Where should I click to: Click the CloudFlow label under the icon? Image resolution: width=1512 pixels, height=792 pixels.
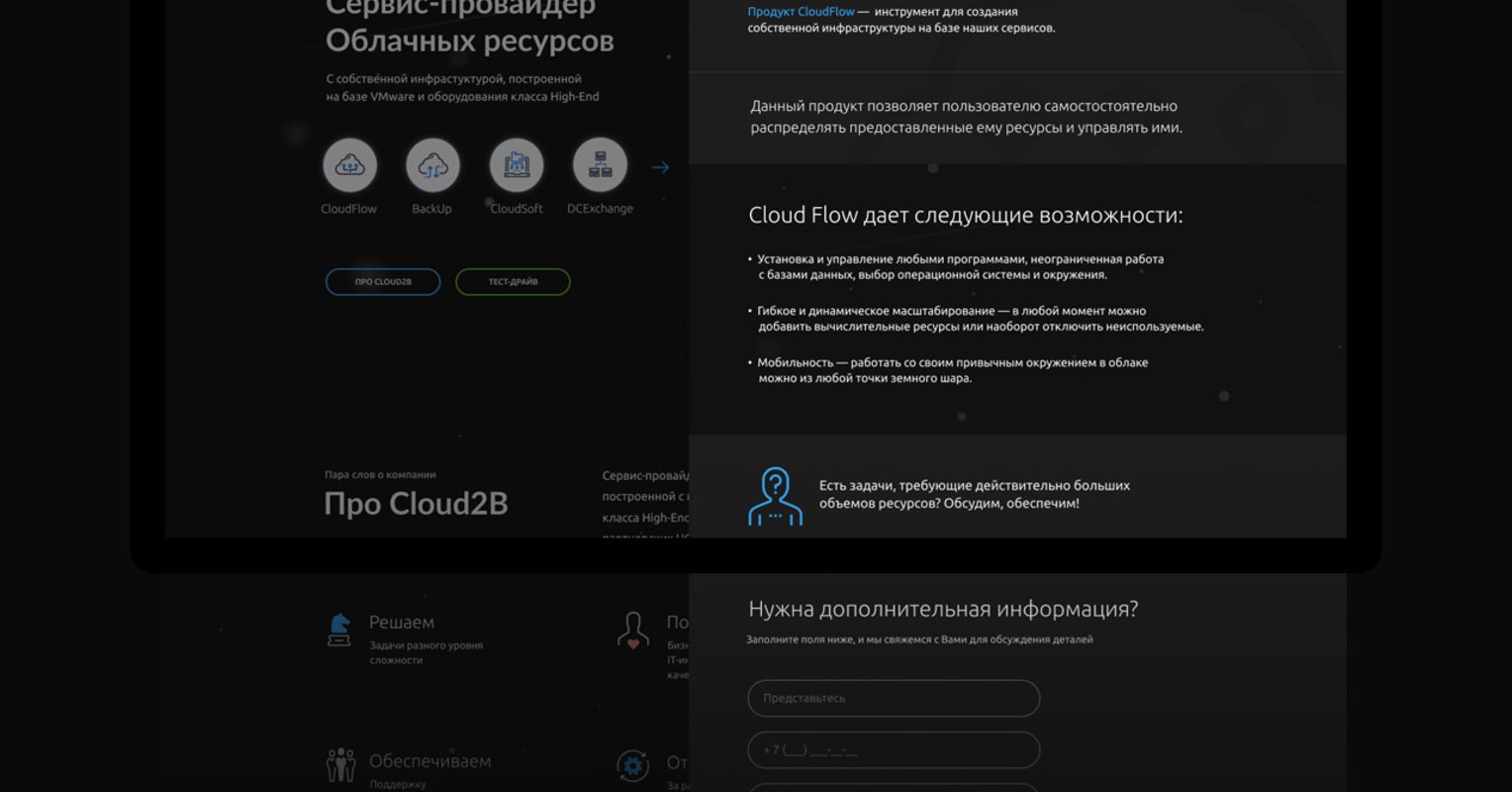(348, 209)
